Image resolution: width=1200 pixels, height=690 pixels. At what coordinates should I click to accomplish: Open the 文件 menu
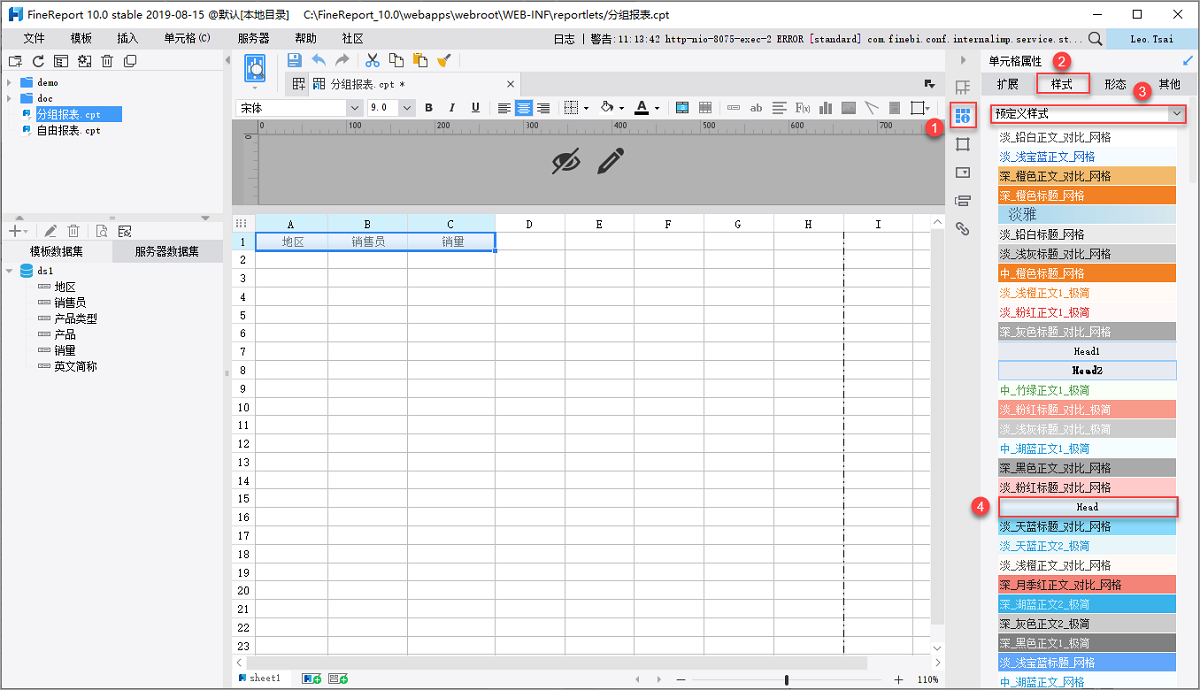click(x=34, y=38)
